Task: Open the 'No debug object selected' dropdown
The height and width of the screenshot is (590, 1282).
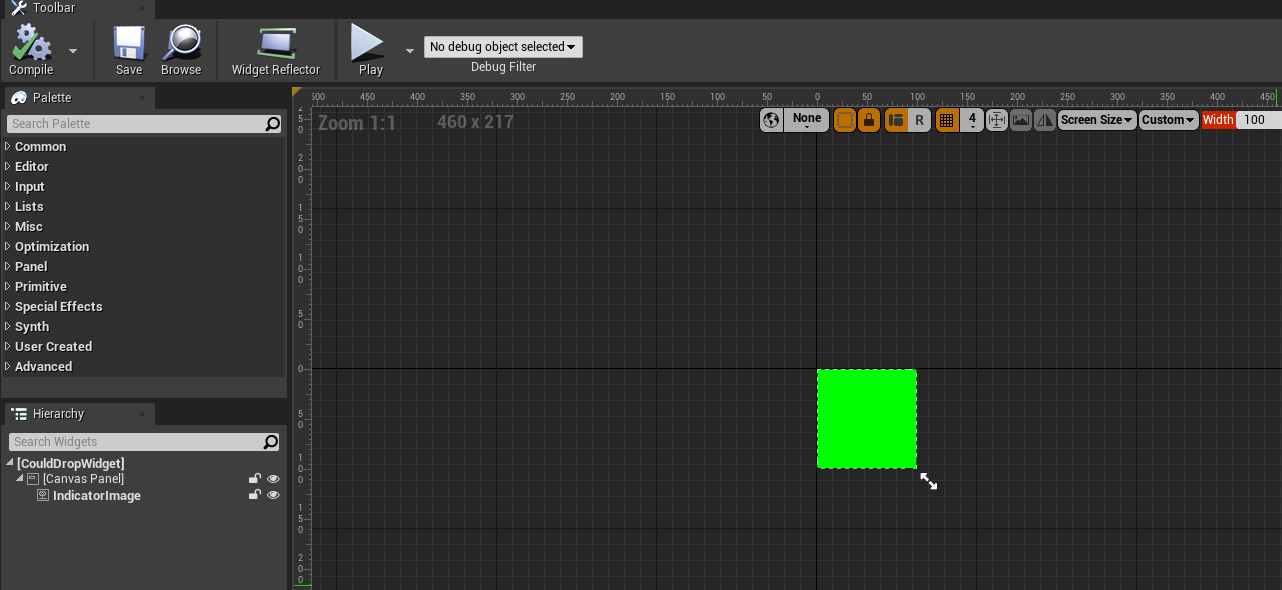Action: [503, 47]
